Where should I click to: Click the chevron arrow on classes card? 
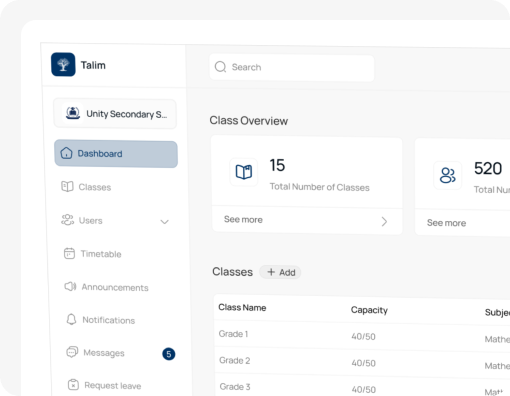pos(384,221)
